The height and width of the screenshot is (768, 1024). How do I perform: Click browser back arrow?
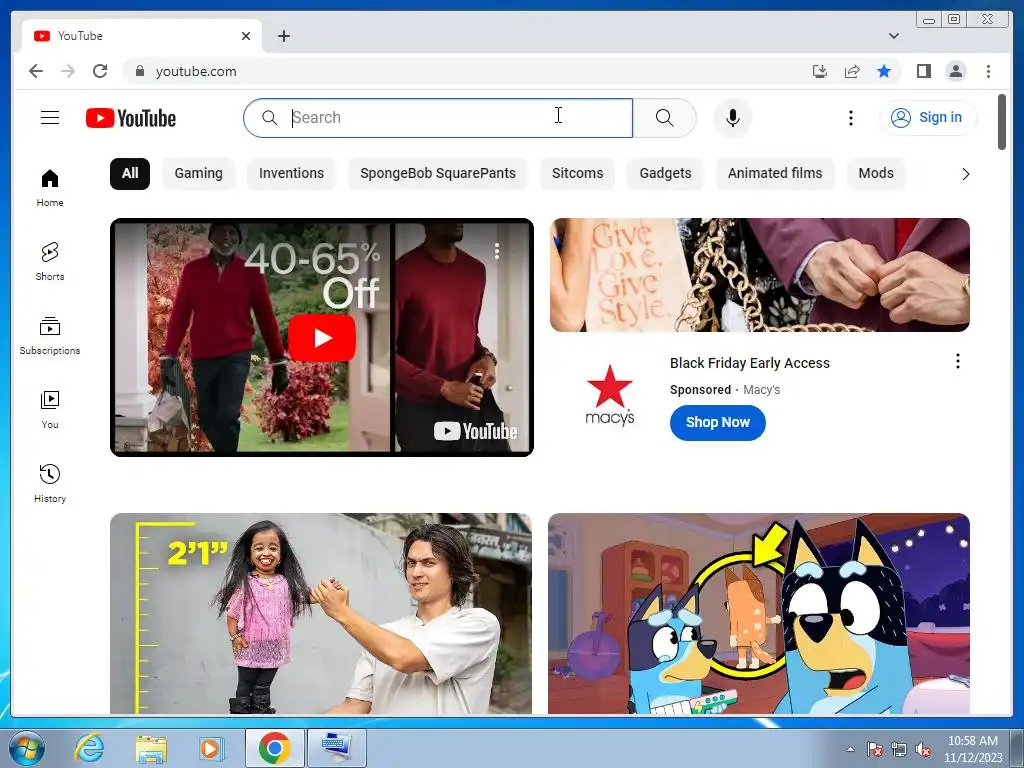tap(36, 71)
